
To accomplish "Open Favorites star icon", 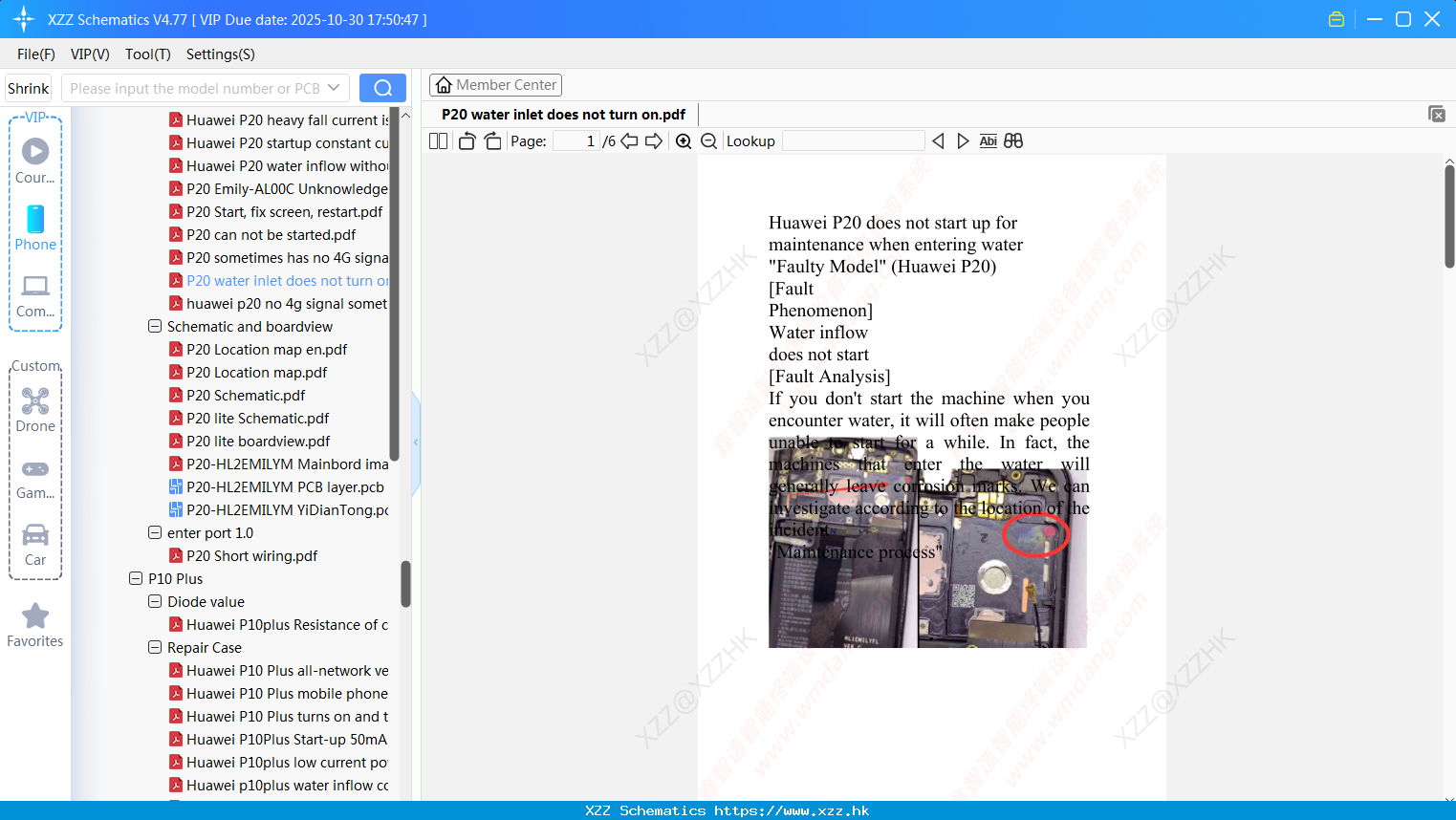I will (x=35, y=625).
